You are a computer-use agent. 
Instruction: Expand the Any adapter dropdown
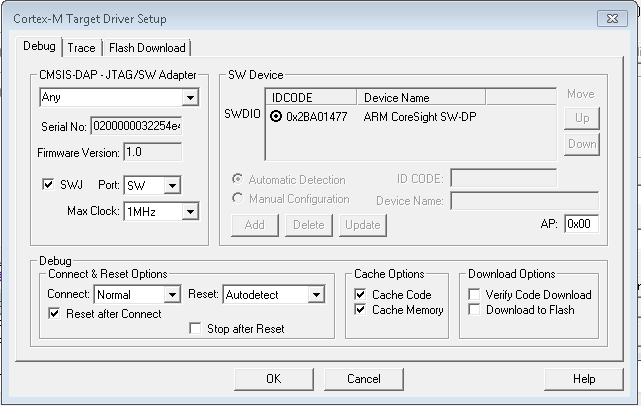pyautogui.click(x=119, y=97)
